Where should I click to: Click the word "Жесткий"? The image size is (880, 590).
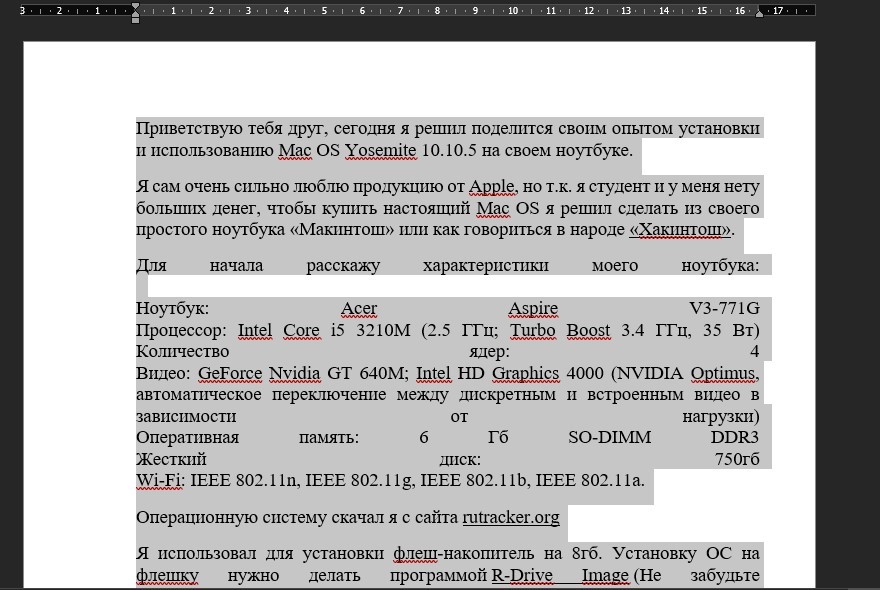(x=171, y=459)
